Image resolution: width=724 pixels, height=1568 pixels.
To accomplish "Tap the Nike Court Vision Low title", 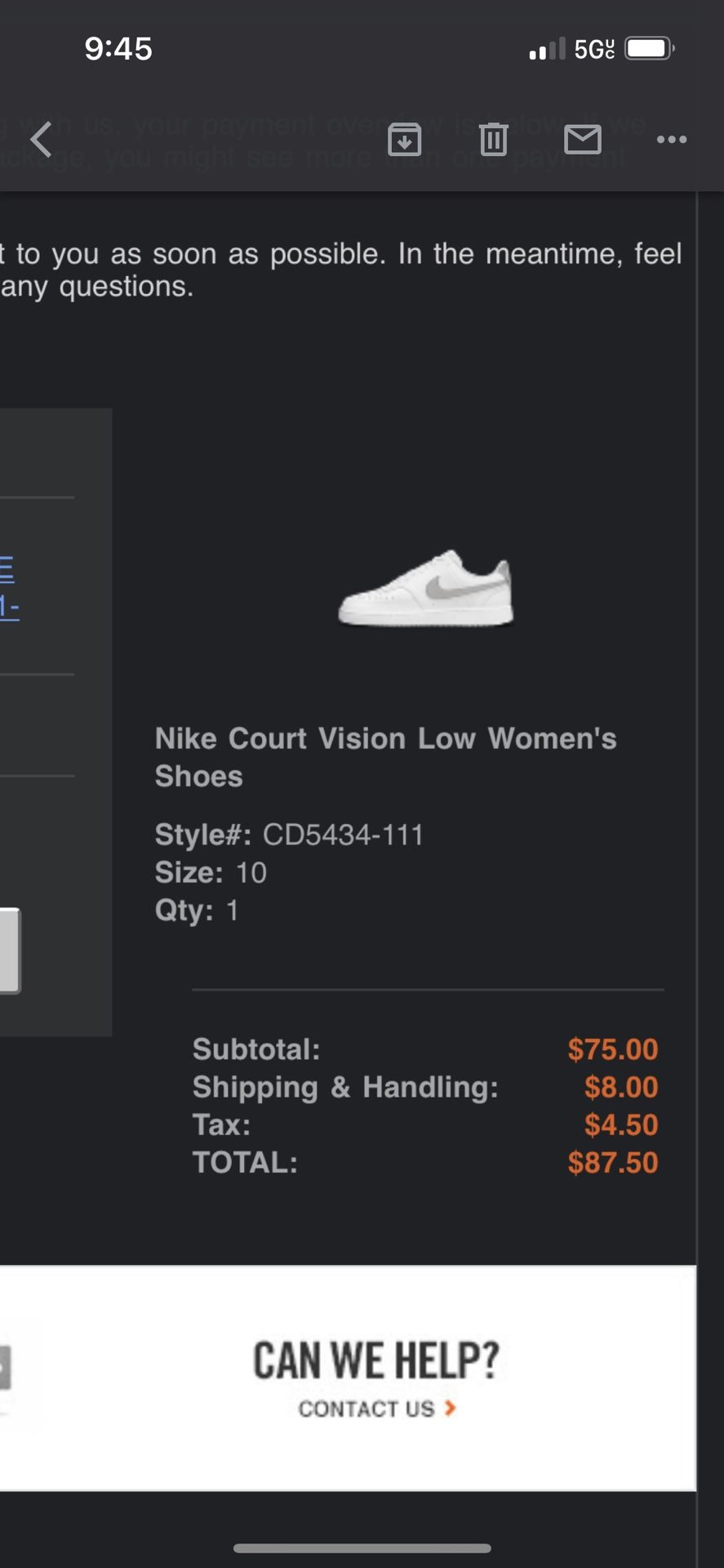I will pos(385,756).
